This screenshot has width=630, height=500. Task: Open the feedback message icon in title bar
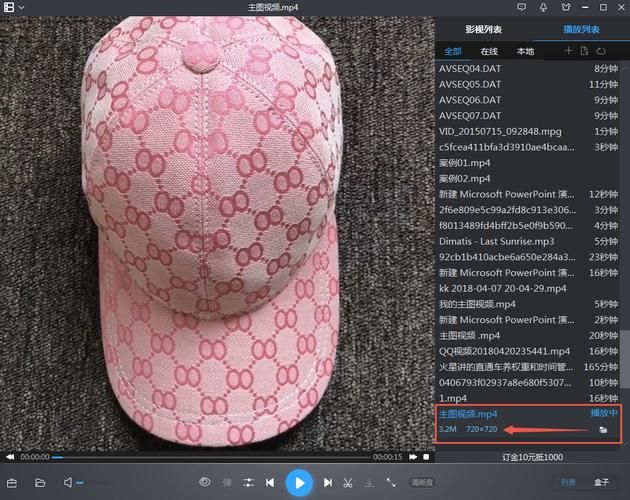coord(522,7)
